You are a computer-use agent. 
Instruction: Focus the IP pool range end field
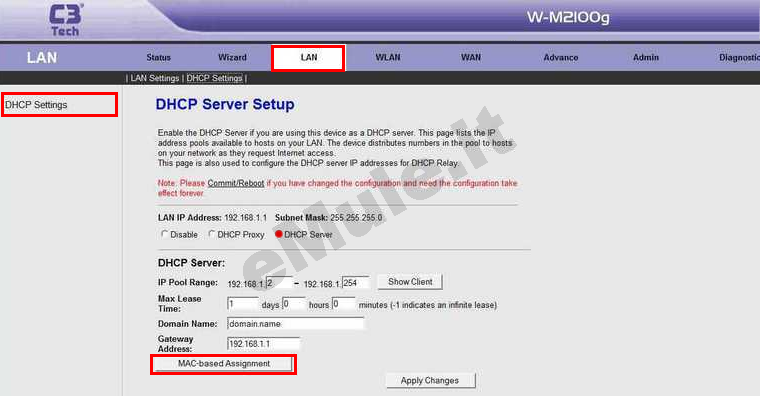point(355,283)
